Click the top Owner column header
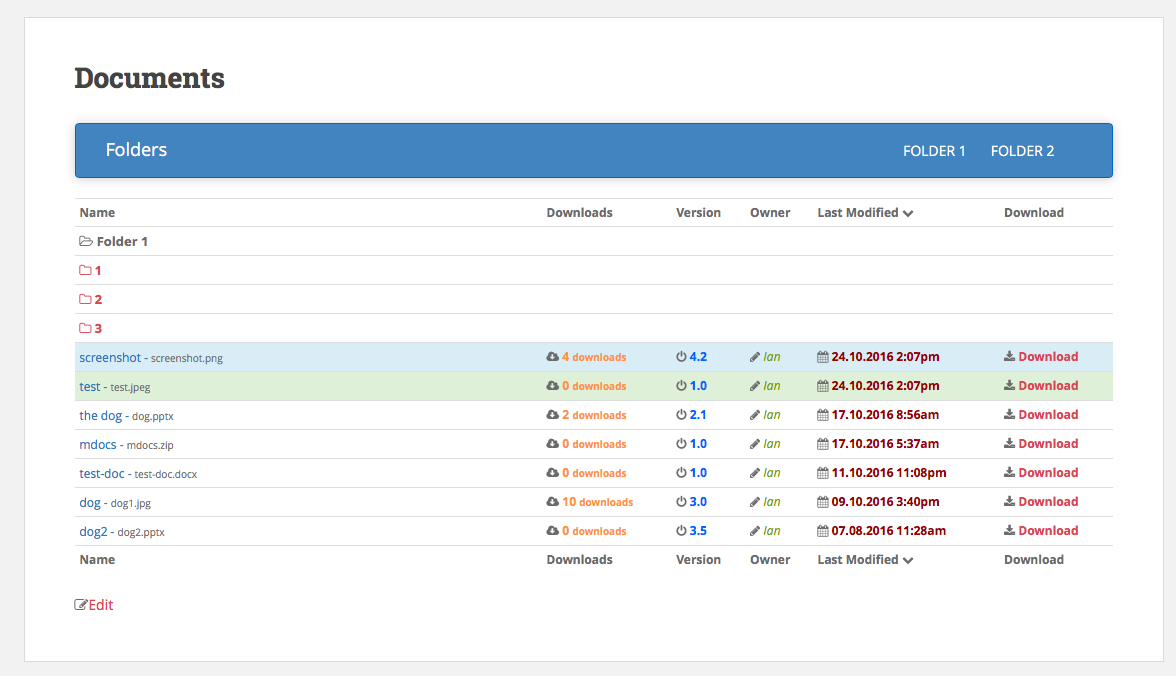Image resolution: width=1176 pixels, height=676 pixels. pos(770,212)
